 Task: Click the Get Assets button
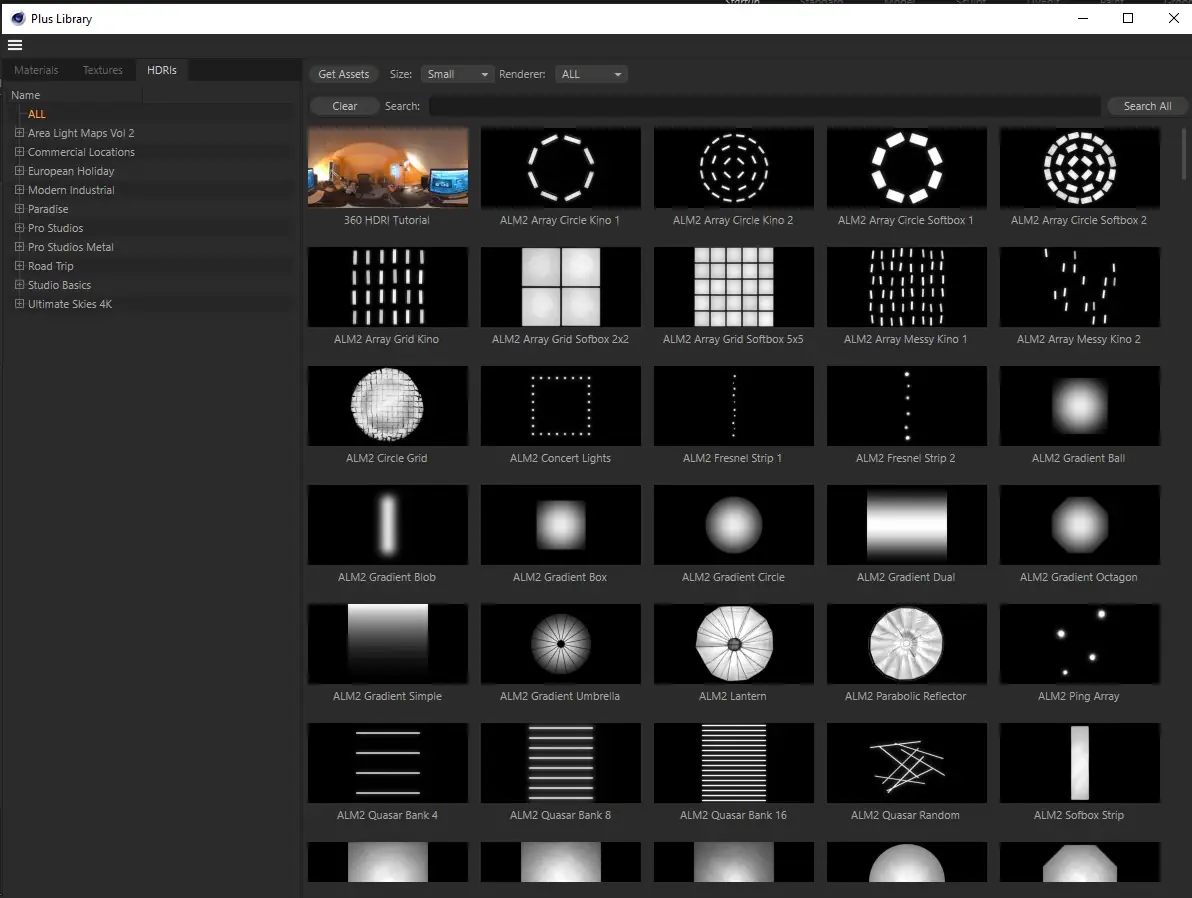pos(344,75)
